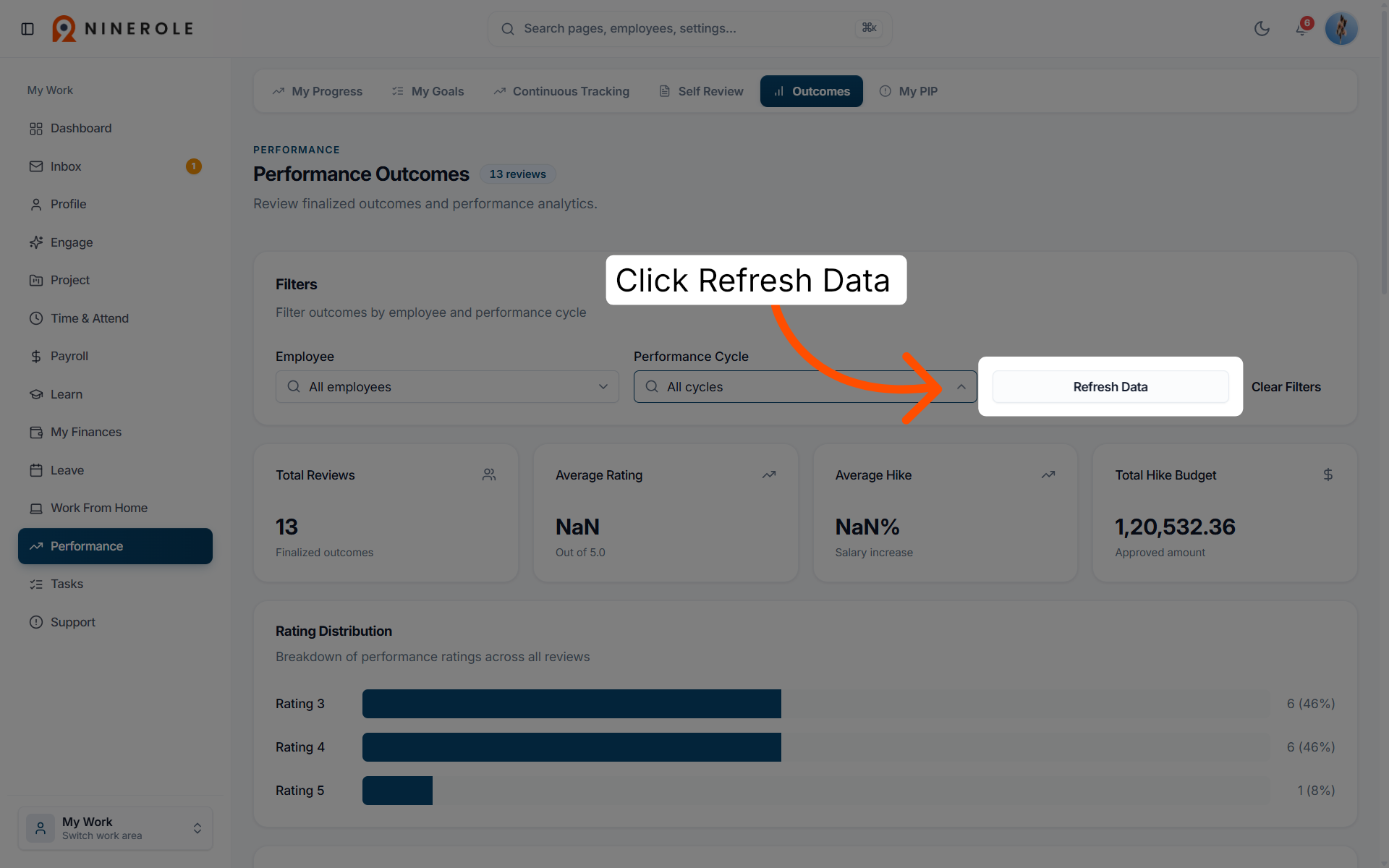
Task: Click the Project icon
Action: click(36, 280)
